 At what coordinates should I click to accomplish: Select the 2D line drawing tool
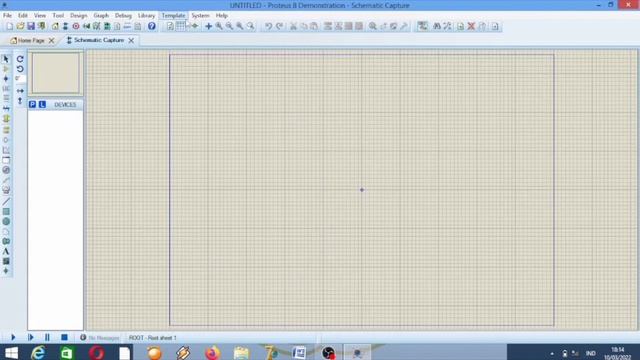click(x=6, y=202)
